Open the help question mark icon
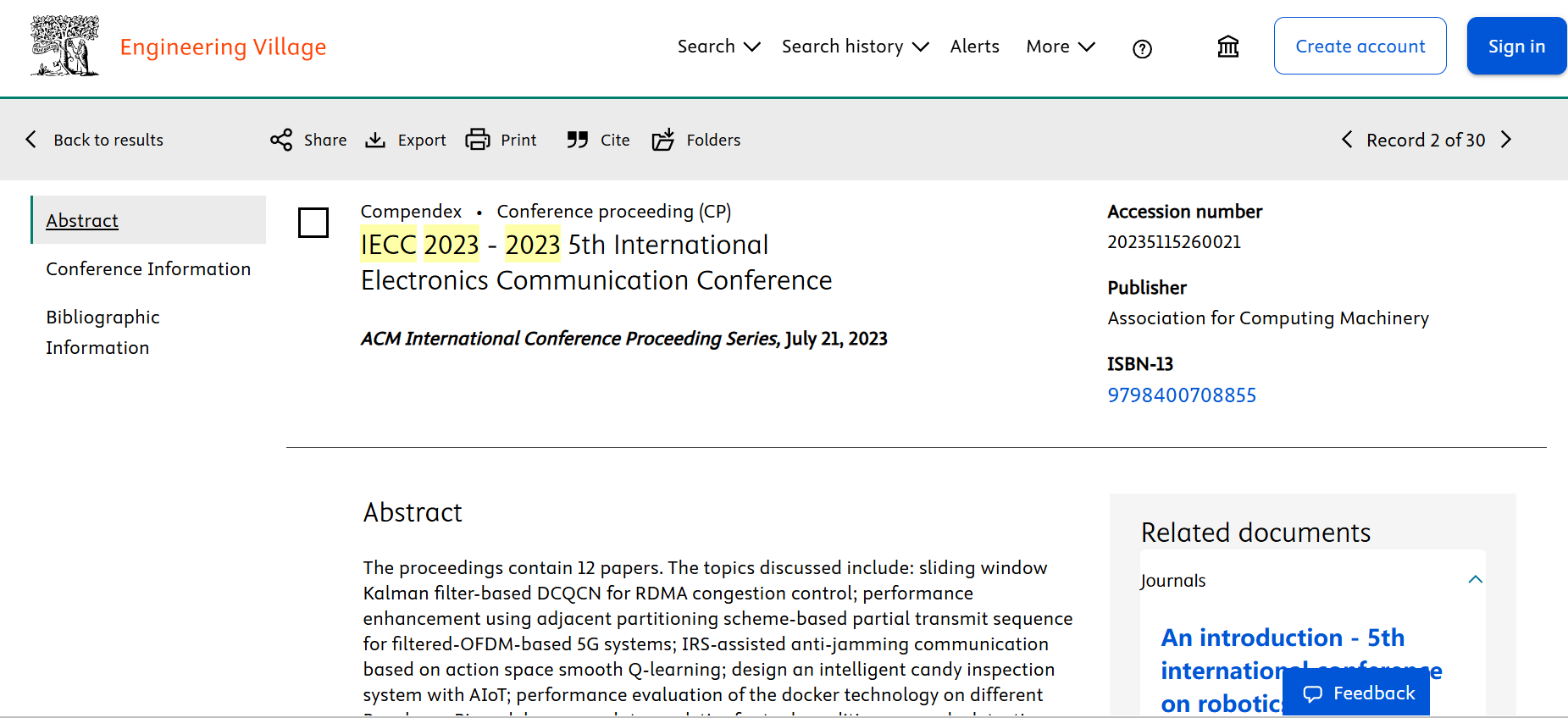Screen dimensions: 1568x718 1142,49
